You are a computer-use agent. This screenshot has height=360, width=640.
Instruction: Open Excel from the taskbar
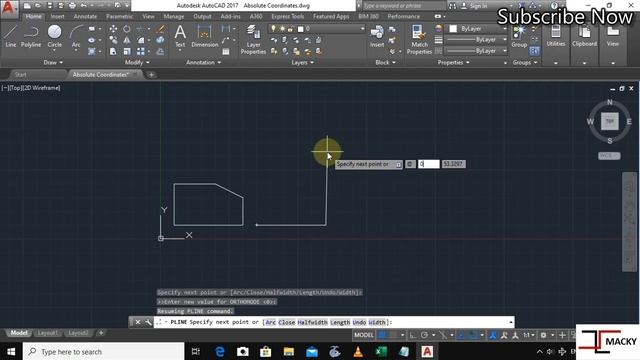pyautogui.click(x=381, y=351)
